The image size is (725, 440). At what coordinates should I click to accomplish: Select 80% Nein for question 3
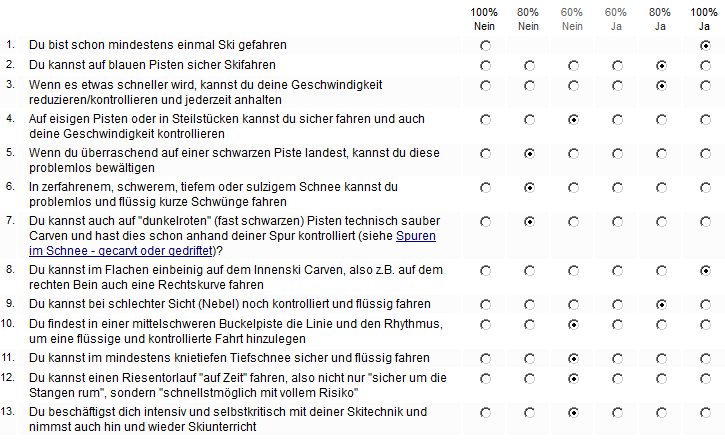coord(529,86)
